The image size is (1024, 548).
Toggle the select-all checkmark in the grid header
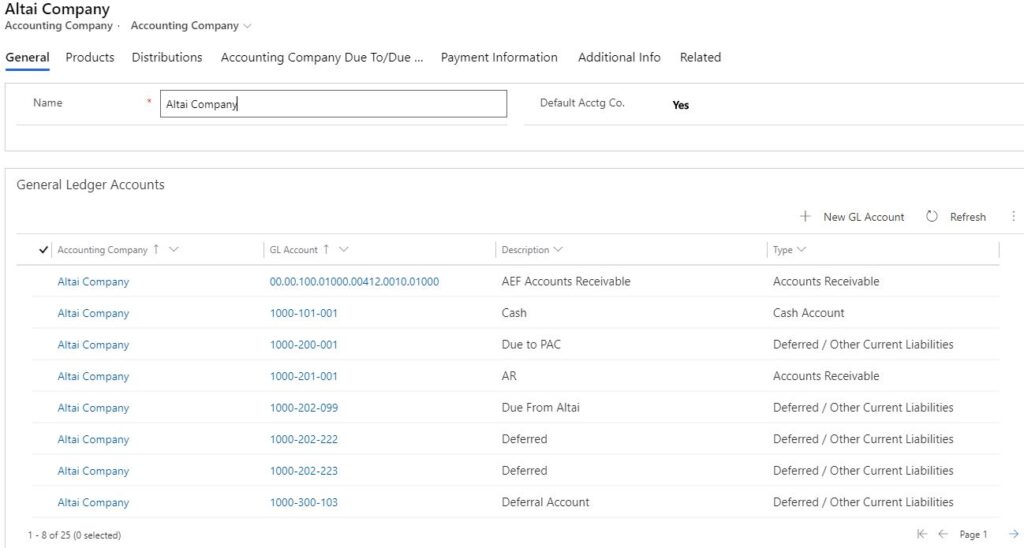point(43,250)
